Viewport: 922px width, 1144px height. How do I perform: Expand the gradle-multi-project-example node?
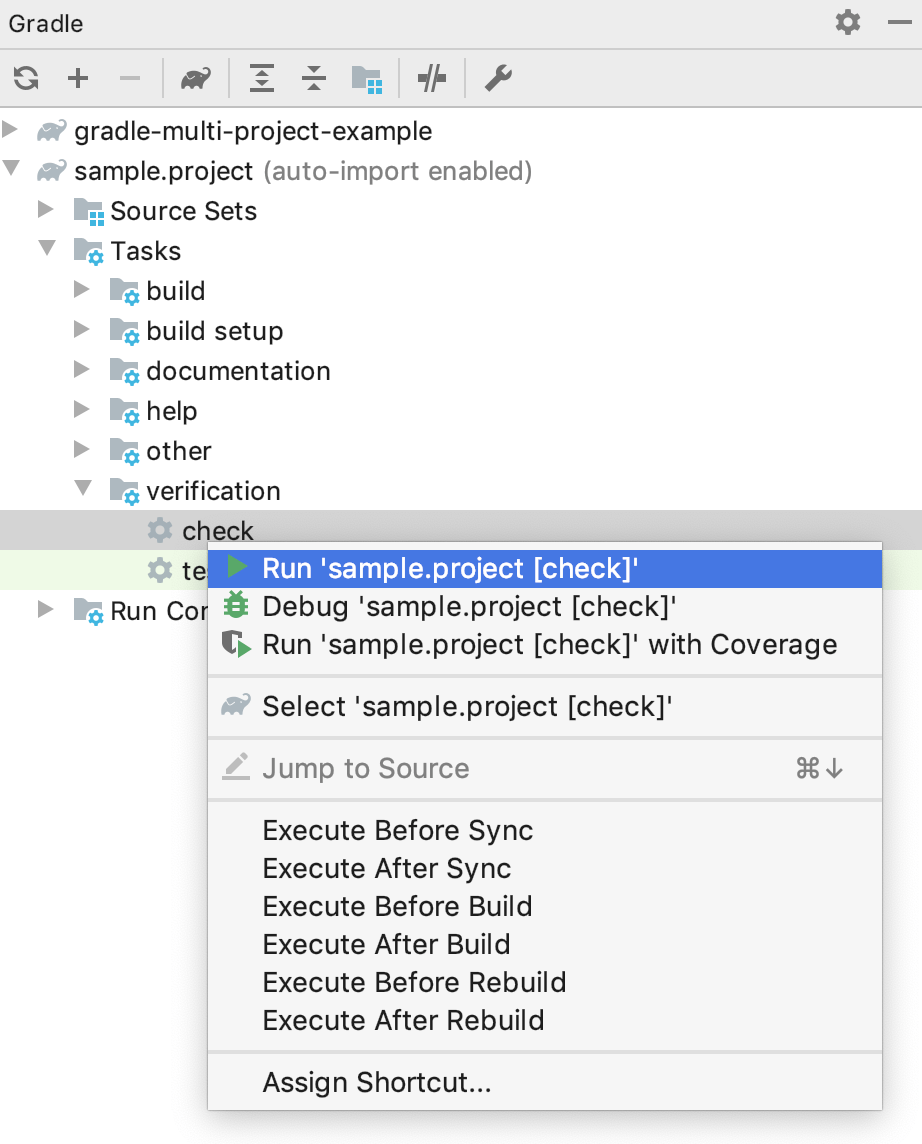(11, 131)
